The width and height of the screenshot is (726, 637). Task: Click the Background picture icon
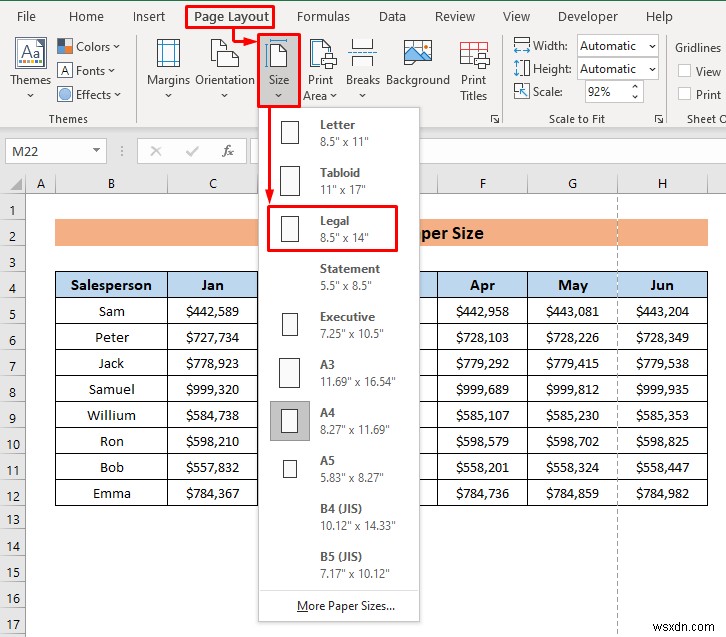[x=418, y=52]
